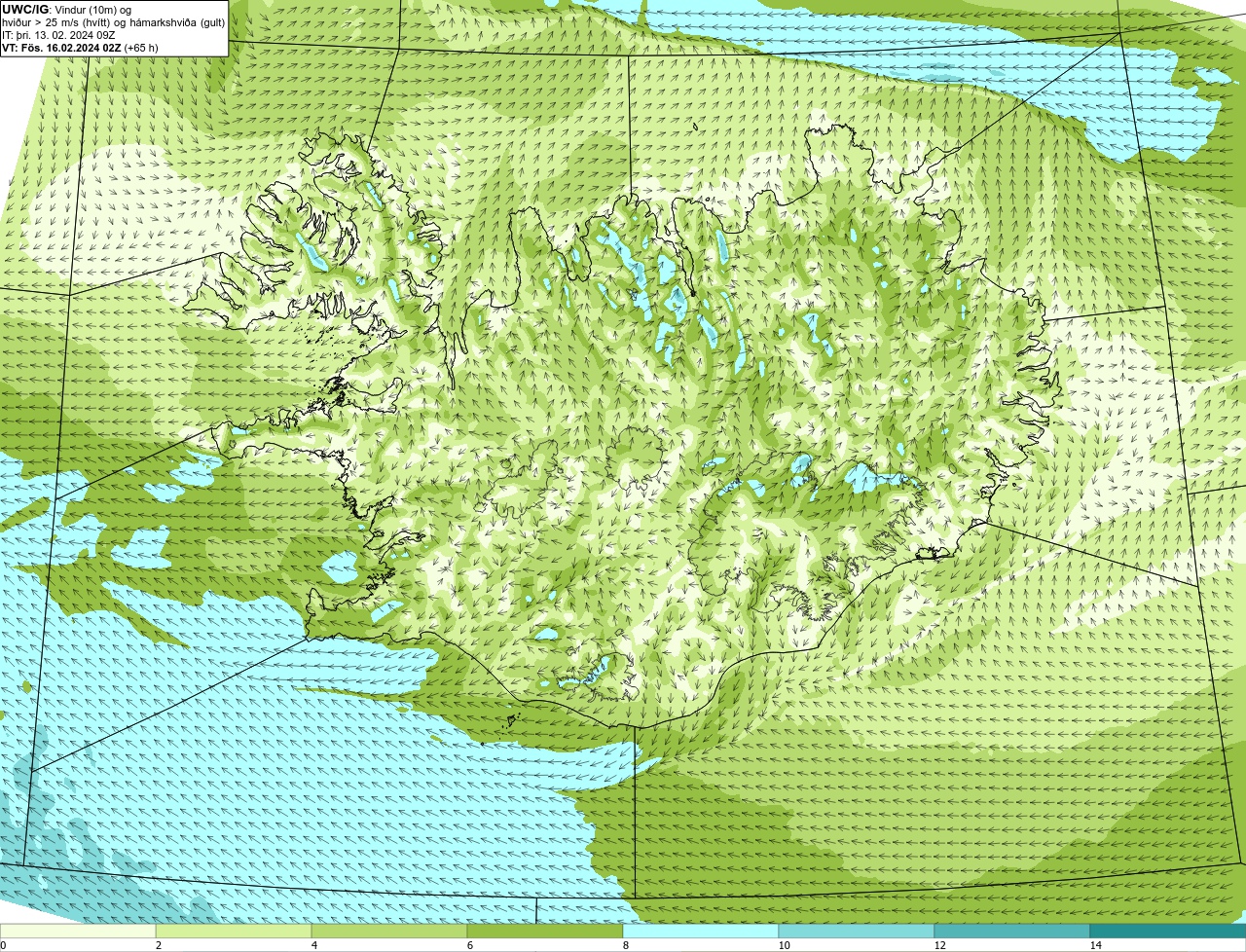Click the legend scale label '2'
Viewport: 1246px width, 952px height.
tap(158, 945)
